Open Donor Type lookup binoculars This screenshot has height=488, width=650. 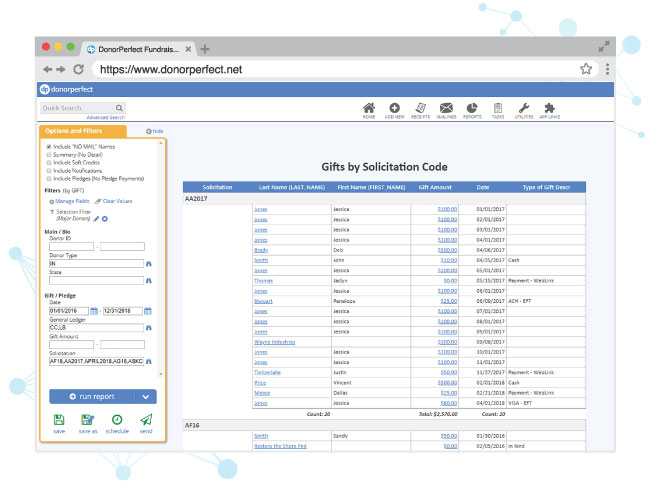pos(149,264)
